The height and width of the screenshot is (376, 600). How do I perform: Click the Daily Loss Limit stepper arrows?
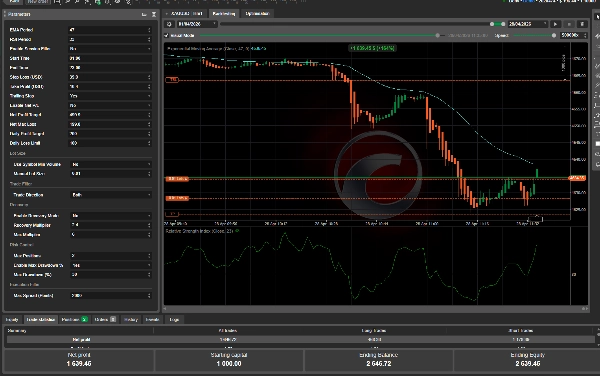149,143
